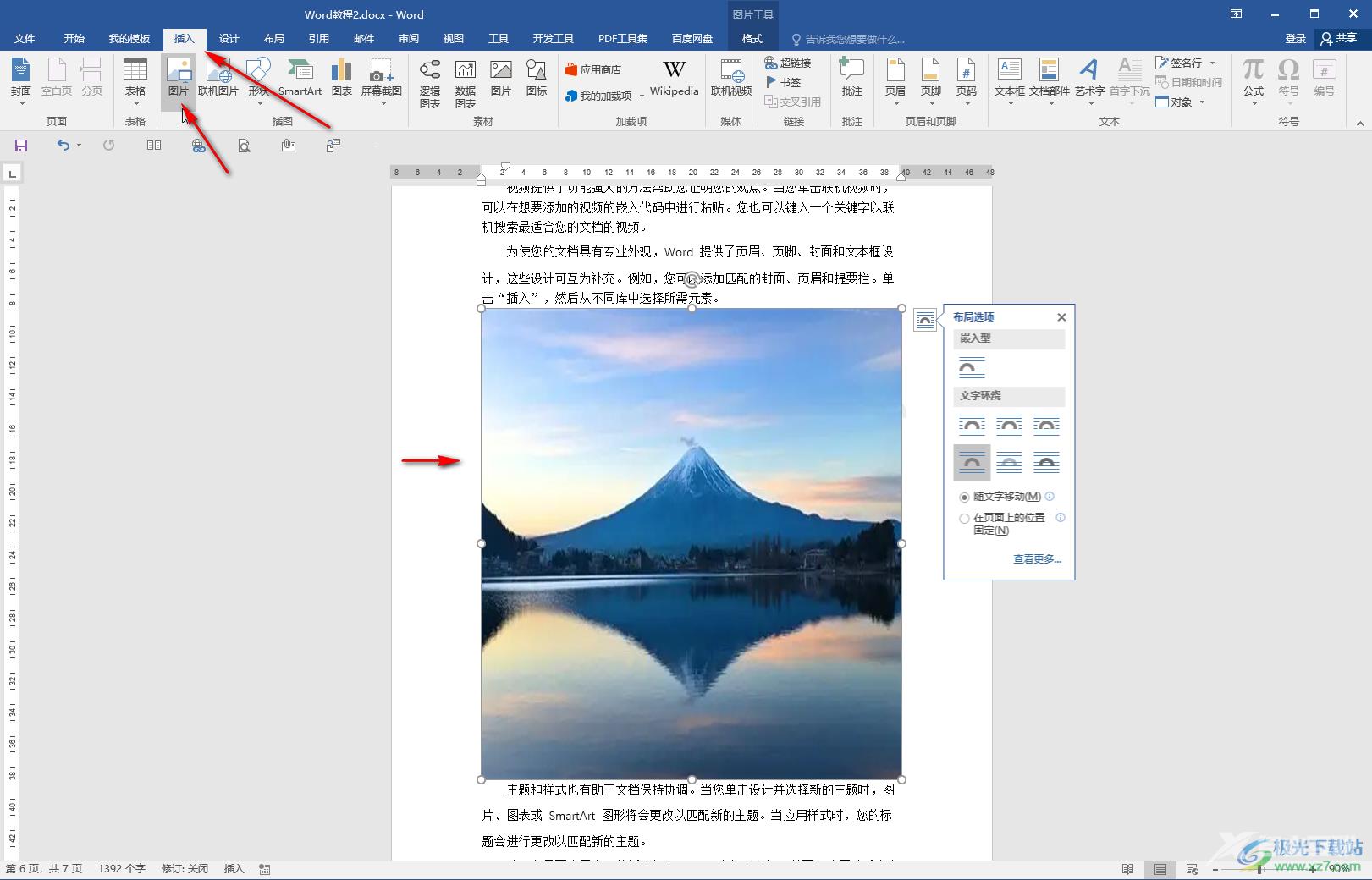
Task: Open the 文件 file tab
Action: (x=25, y=39)
